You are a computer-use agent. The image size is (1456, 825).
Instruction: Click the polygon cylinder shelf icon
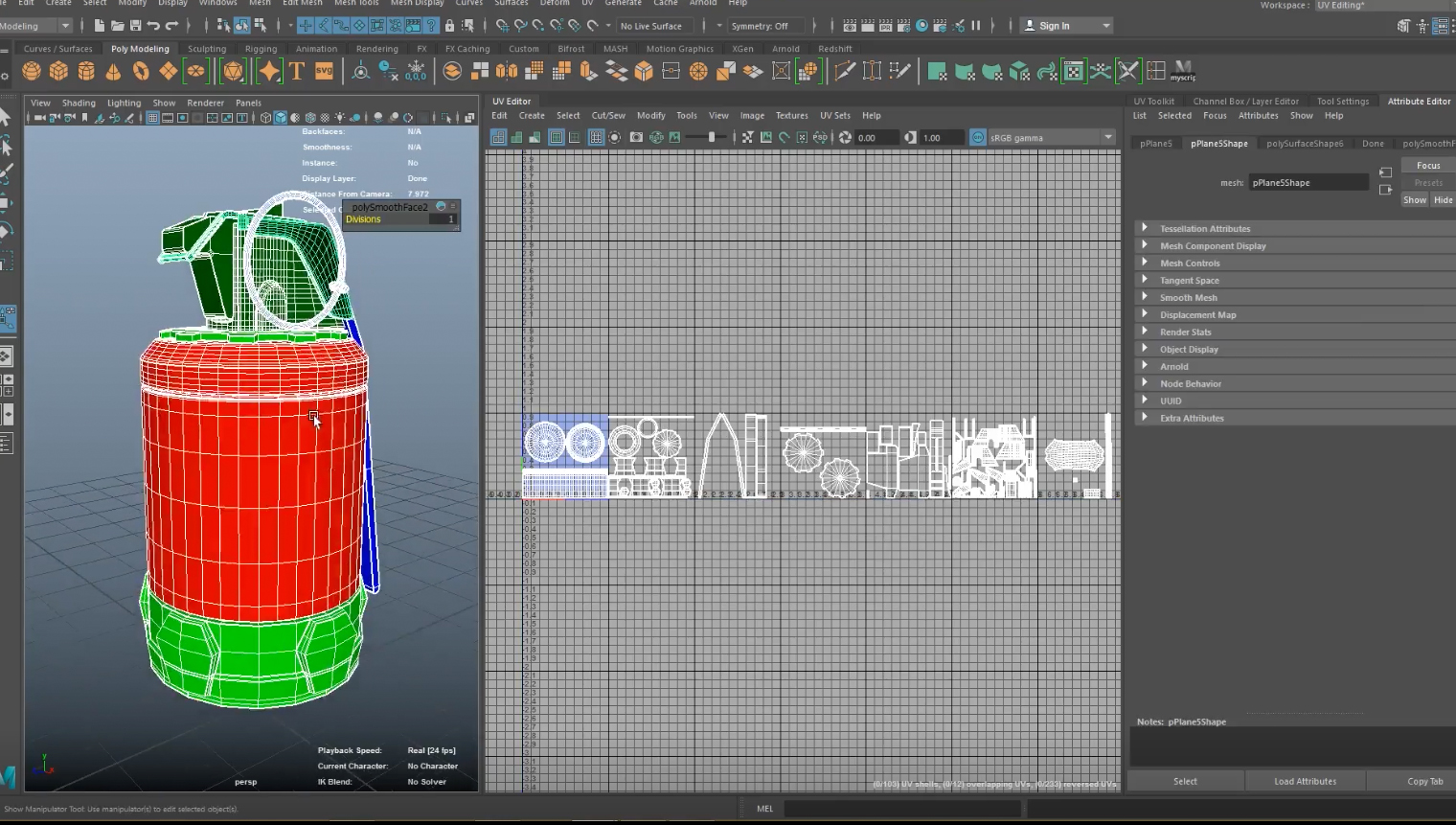(x=86, y=72)
